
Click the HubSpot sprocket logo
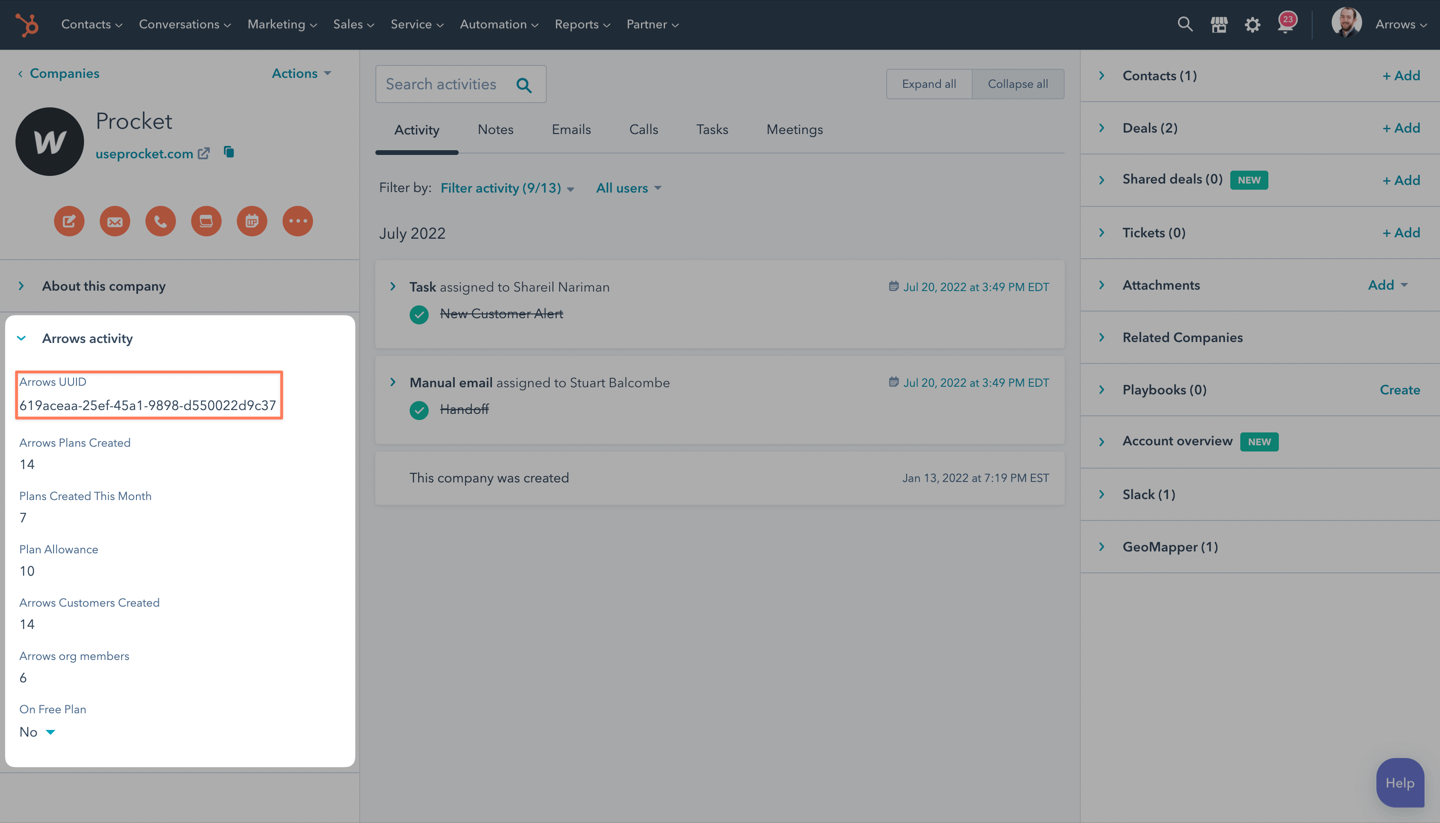(27, 24)
